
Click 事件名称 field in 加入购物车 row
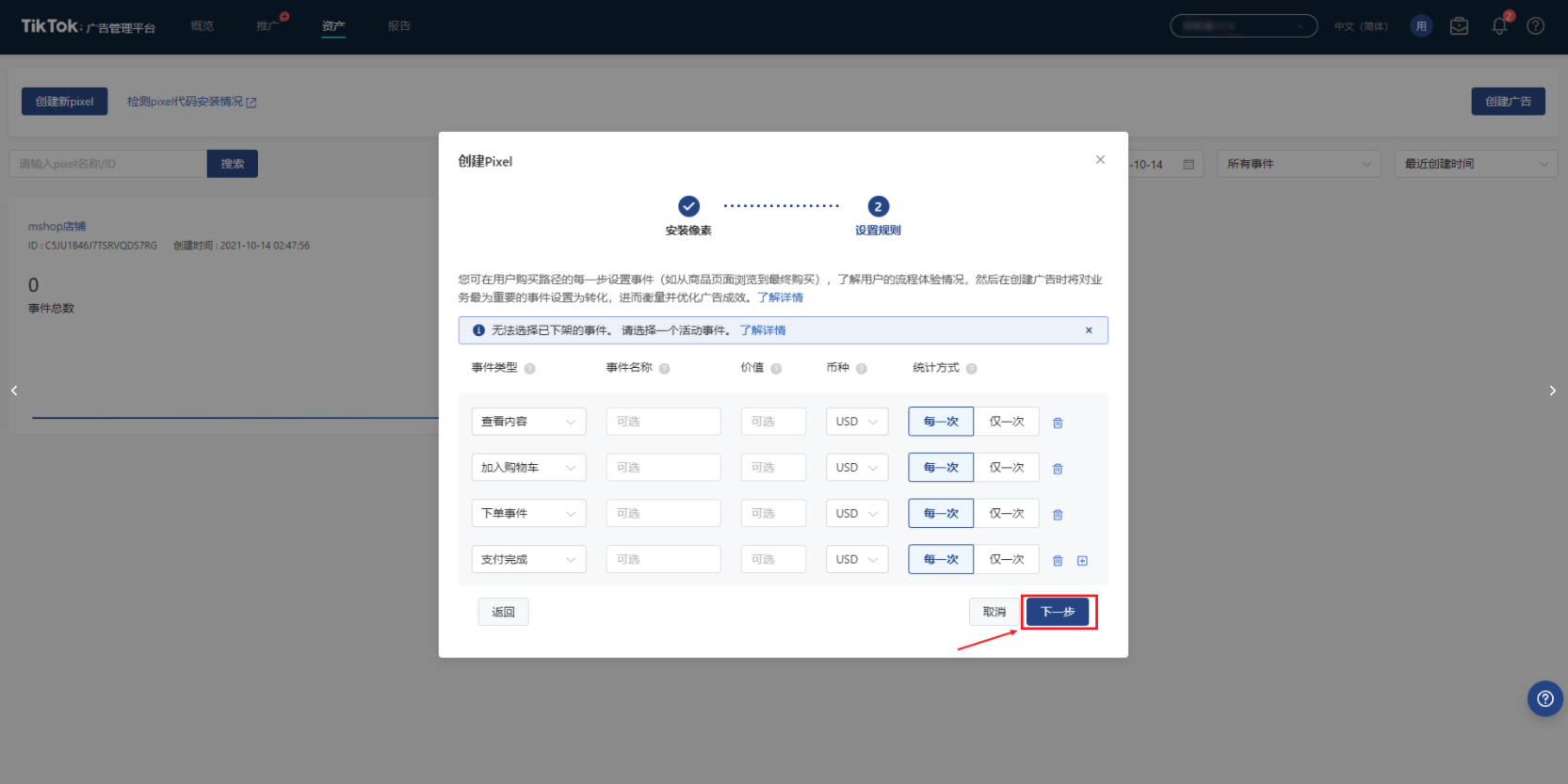(x=663, y=468)
